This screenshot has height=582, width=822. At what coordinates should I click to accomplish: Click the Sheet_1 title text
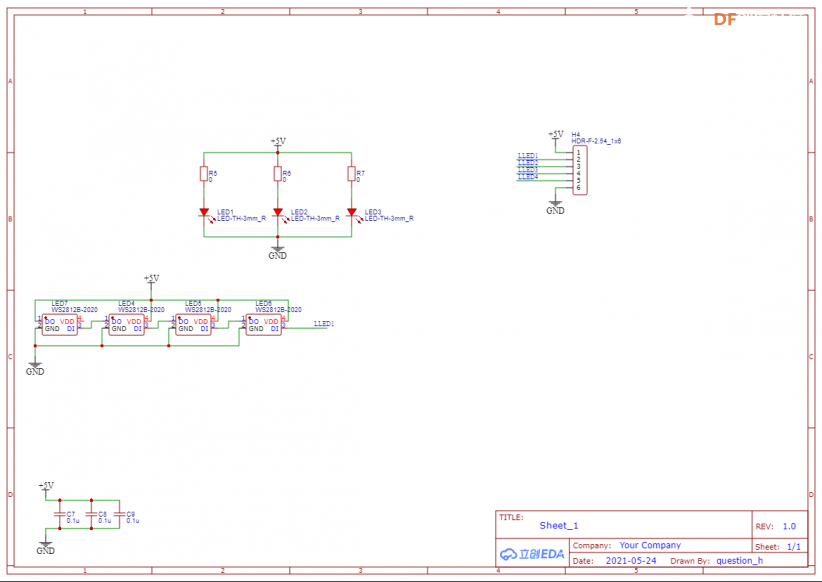pyautogui.click(x=559, y=525)
